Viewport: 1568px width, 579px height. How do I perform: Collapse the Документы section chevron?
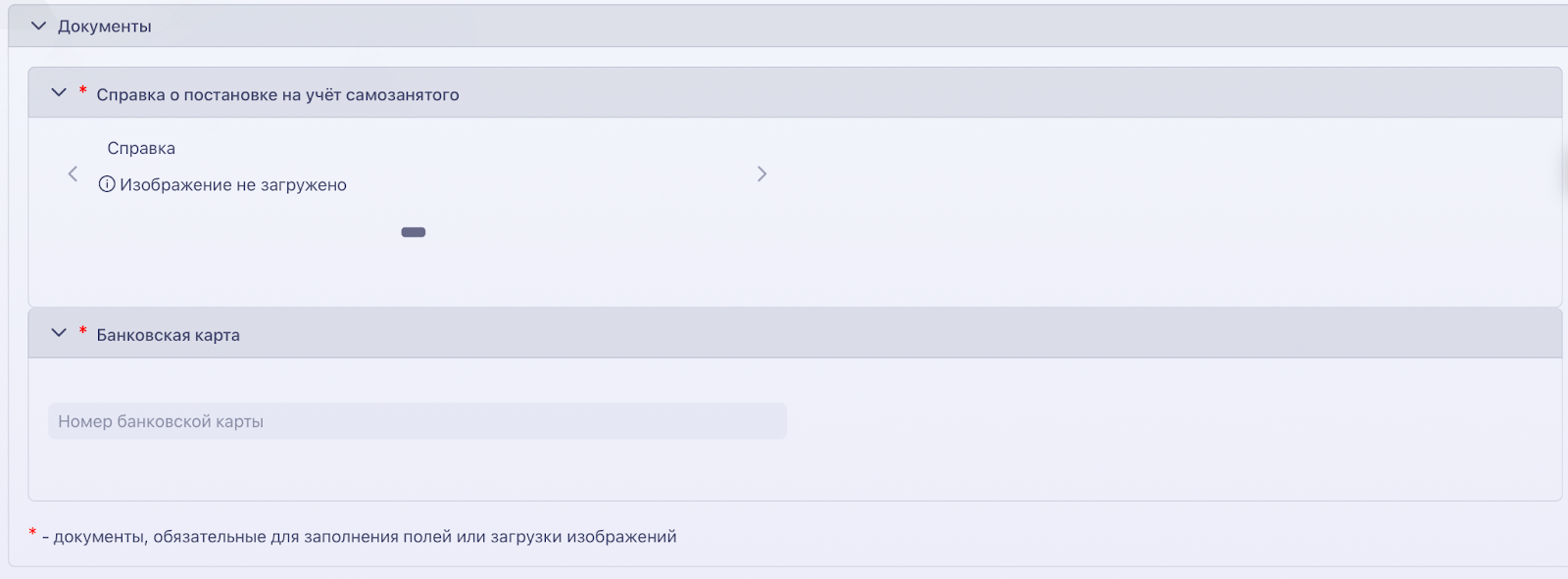tap(38, 25)
